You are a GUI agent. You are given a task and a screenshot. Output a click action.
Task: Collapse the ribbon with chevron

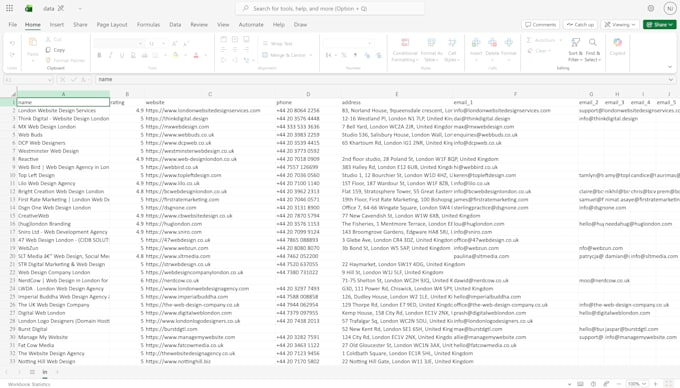(x=670, y=67)
